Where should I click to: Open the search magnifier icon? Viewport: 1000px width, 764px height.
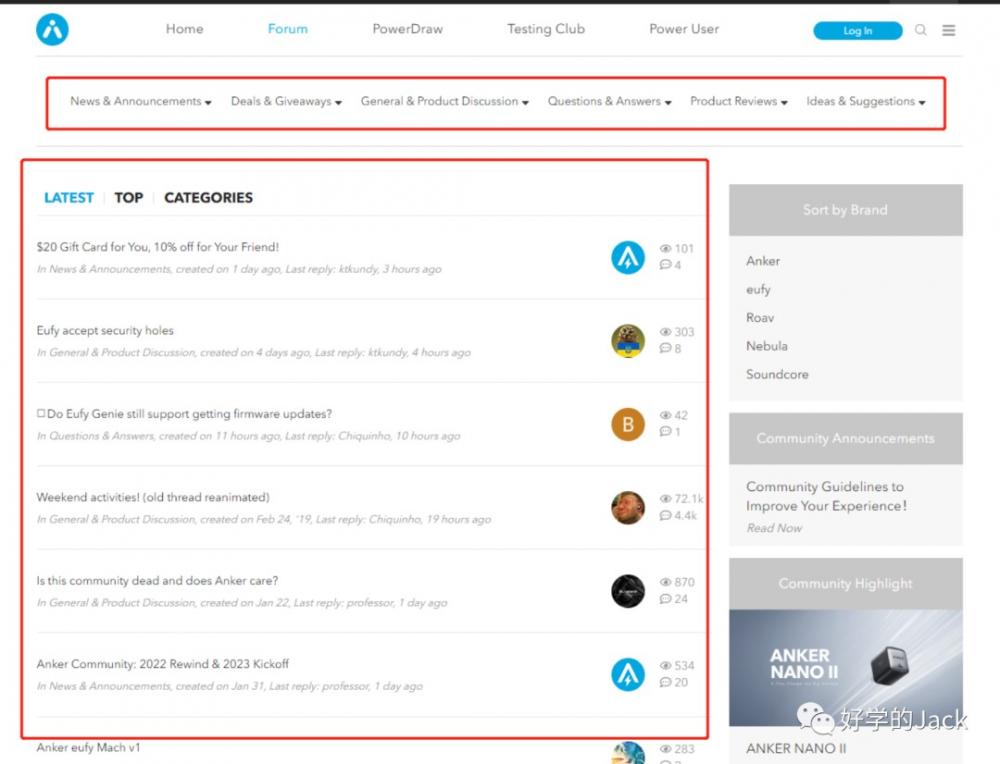(920, 30)
